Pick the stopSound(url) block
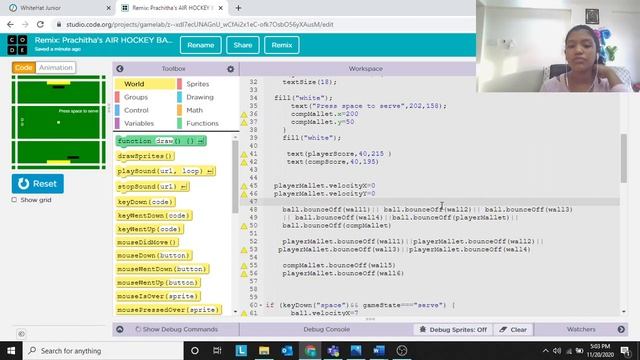 point(152,187)
